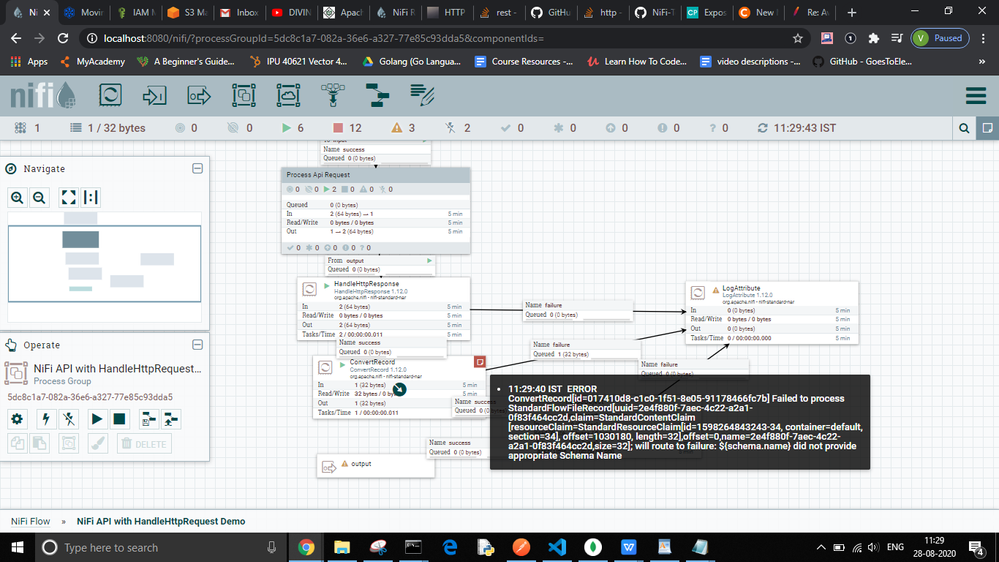Upload template from Operate panel
This screenshot has width=999, height=562.
click(x=171, y=419)
